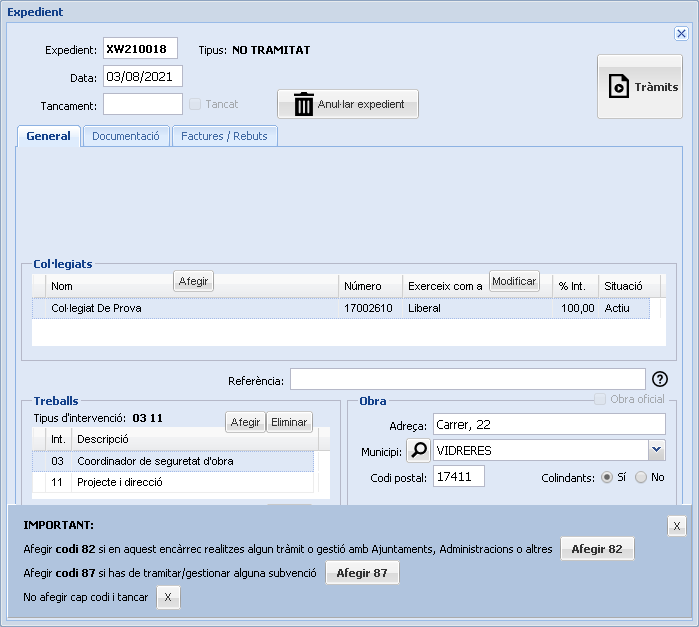Screen dimensions: 699x627
Task: Toggle the Tancat checkbox
Action: pos(195,104)
